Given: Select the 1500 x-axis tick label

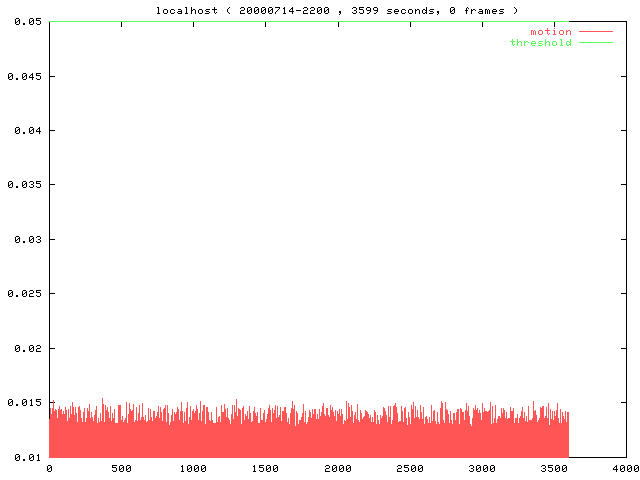Looking at the screenshot, I should pyautogui.click(x=265, y=468).
